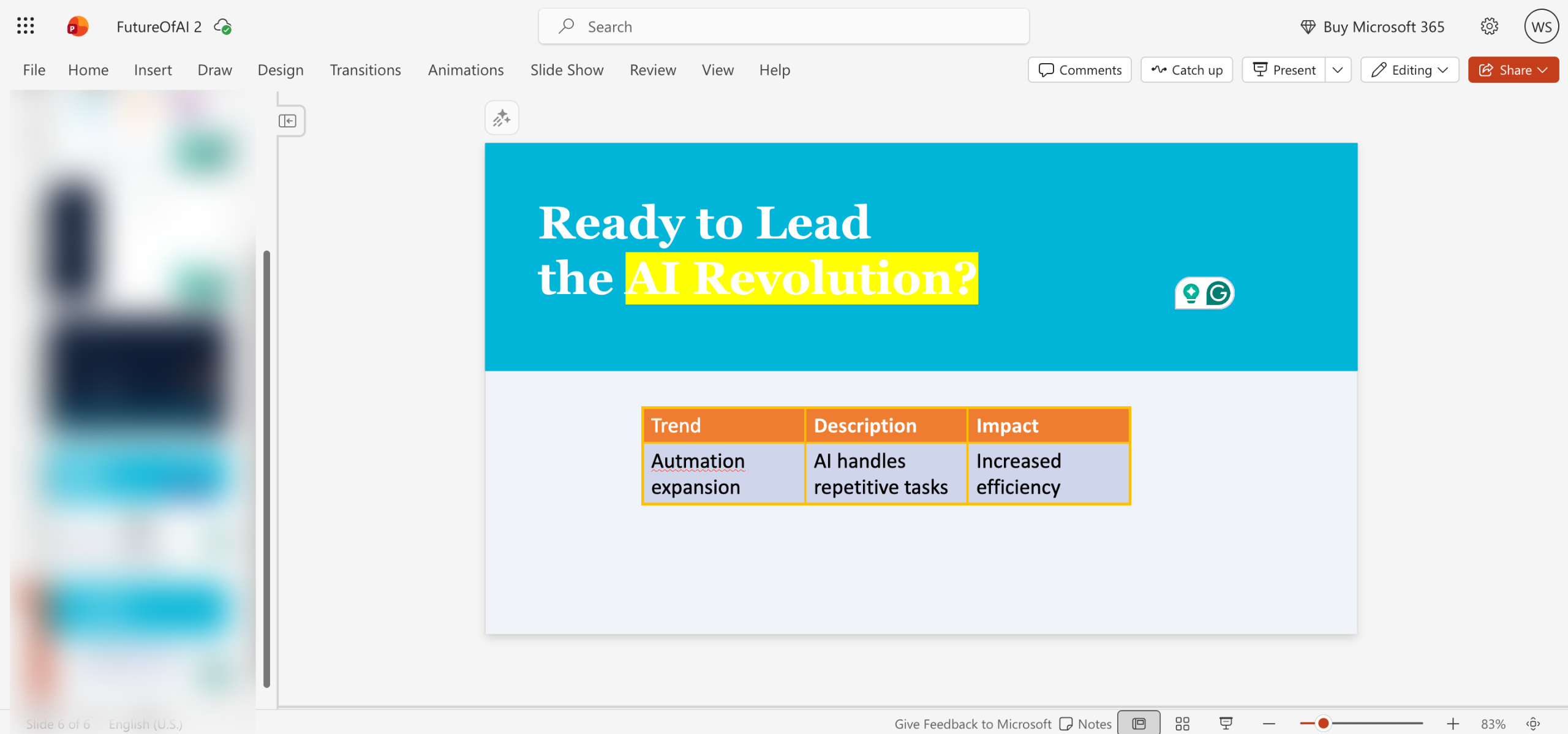Screen dimensions: 1568x734
Task: Open the settings gear icon
Action: pos(1489,26)
